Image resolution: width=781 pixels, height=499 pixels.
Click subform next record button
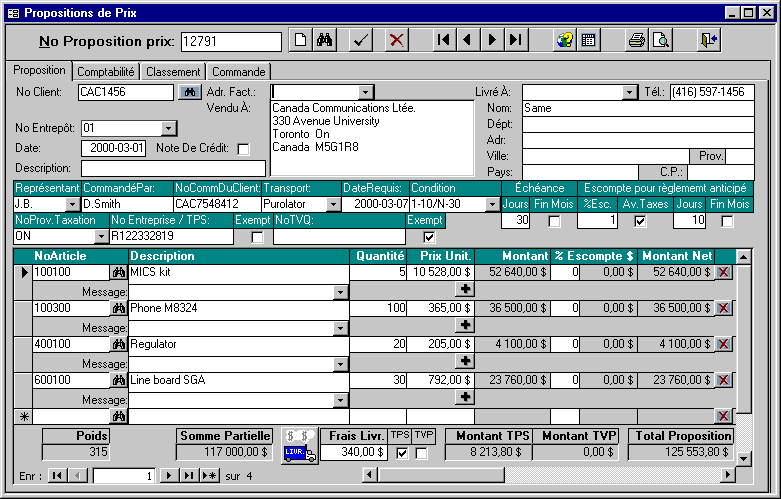[x=169, y=476]
